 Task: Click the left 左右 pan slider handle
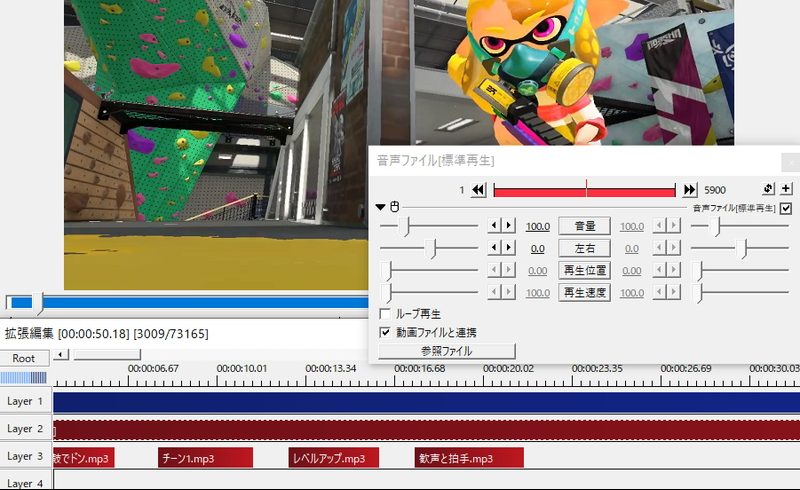point(433,249)
